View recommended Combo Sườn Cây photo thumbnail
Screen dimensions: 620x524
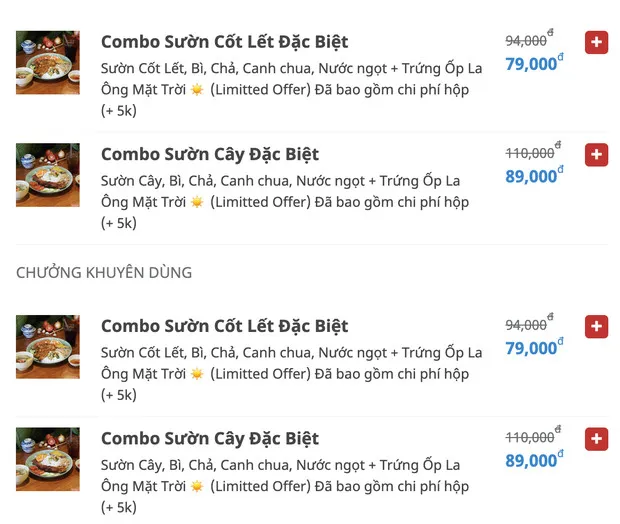(x=47, y=459)
